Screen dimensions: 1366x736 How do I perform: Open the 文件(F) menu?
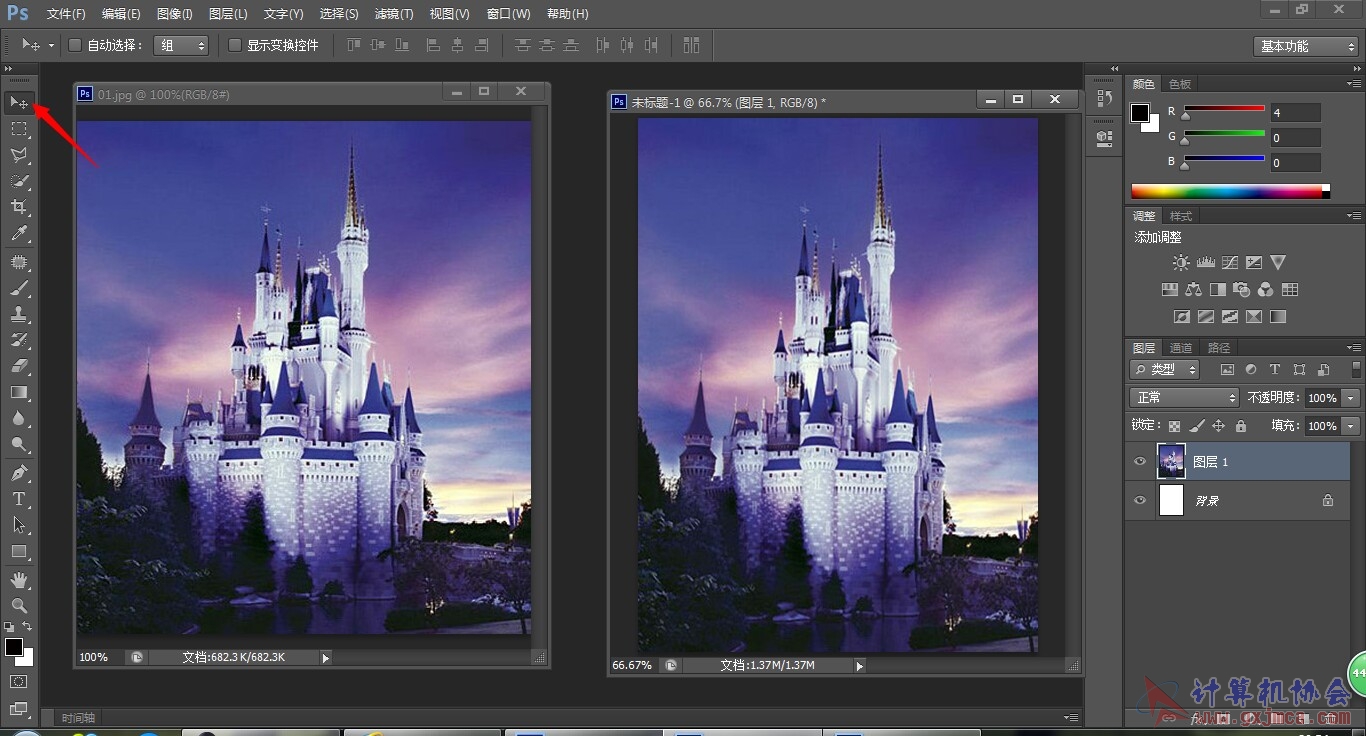66,14
